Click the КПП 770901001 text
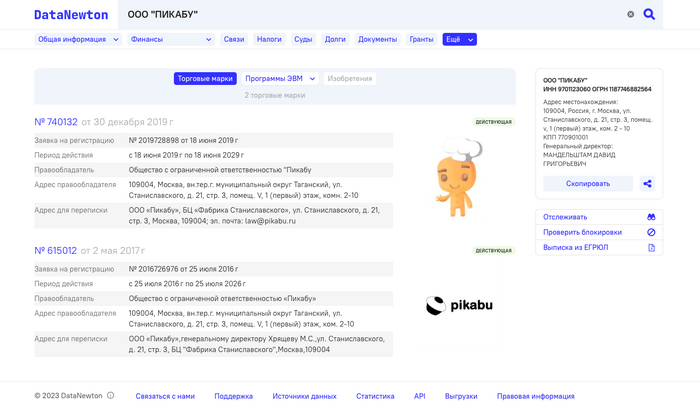The height and width of the screenshot is (409, 700). click(566, 137)
